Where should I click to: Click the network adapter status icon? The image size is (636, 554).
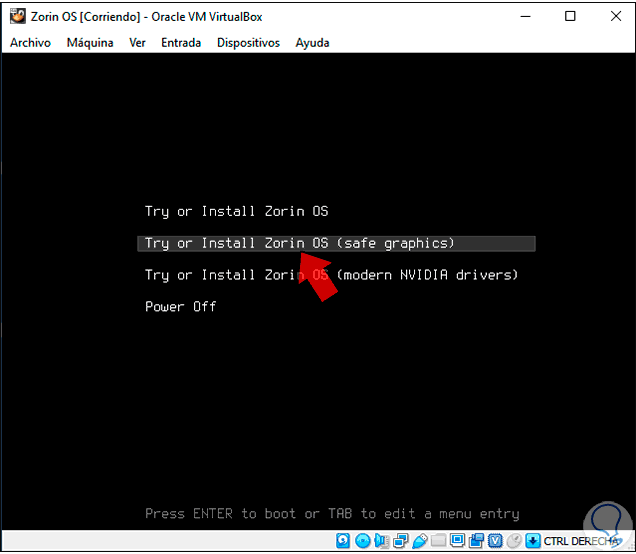400,541
